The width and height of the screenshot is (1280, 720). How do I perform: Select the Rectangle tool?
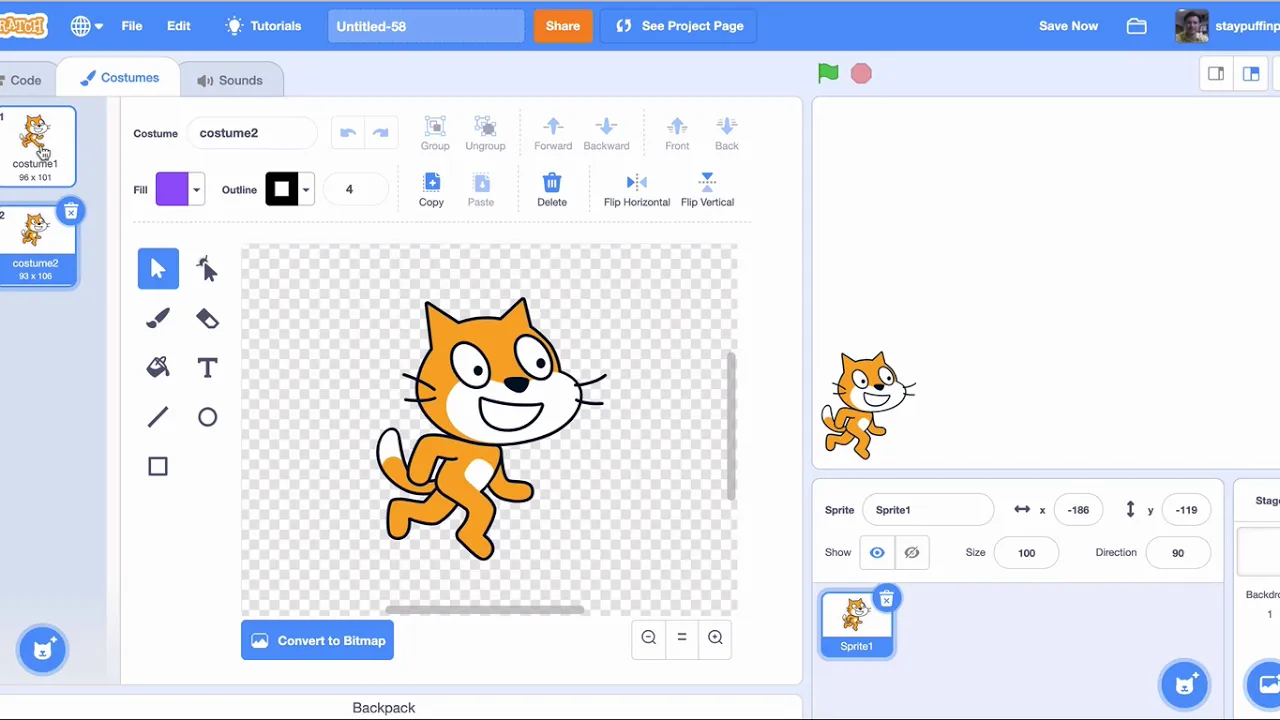tap(158, 466)
